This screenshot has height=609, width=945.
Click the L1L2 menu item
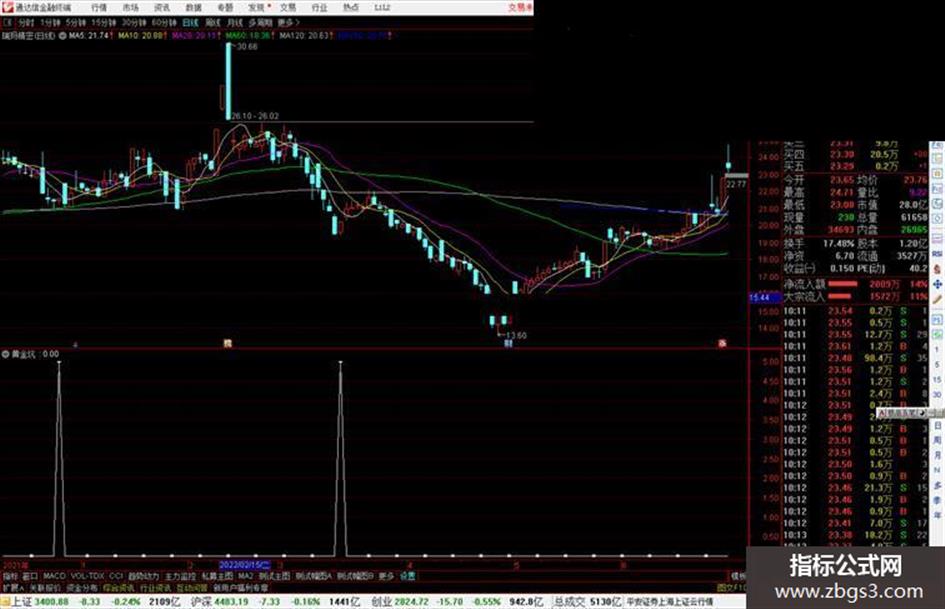pos(382,7)
